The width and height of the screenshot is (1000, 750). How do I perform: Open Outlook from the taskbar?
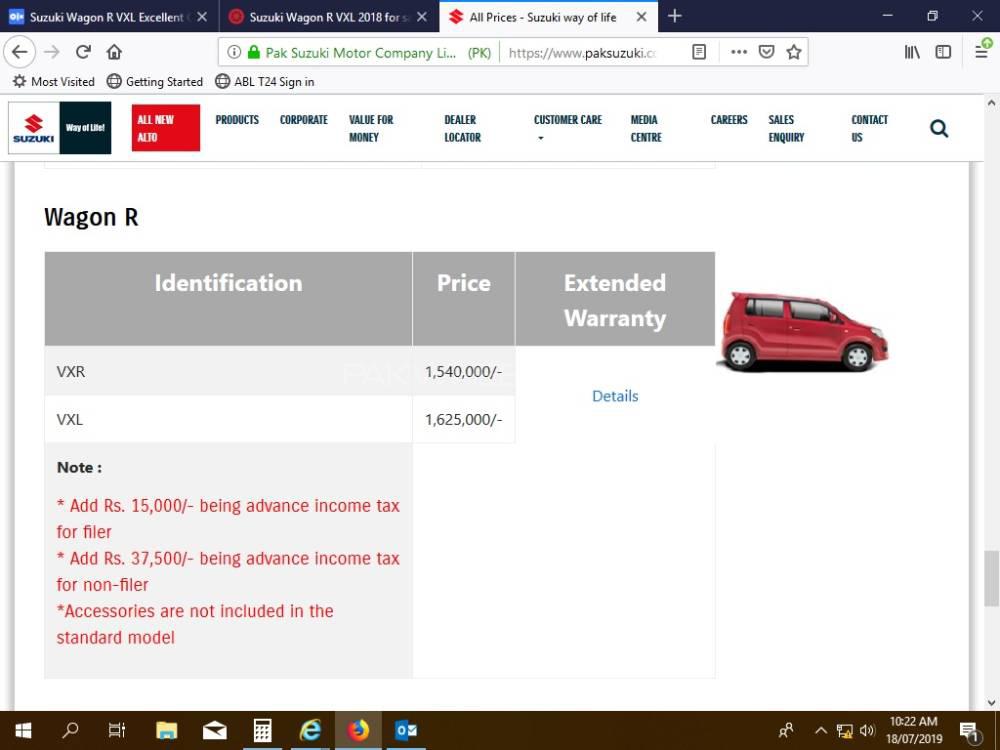coord(406,730)
